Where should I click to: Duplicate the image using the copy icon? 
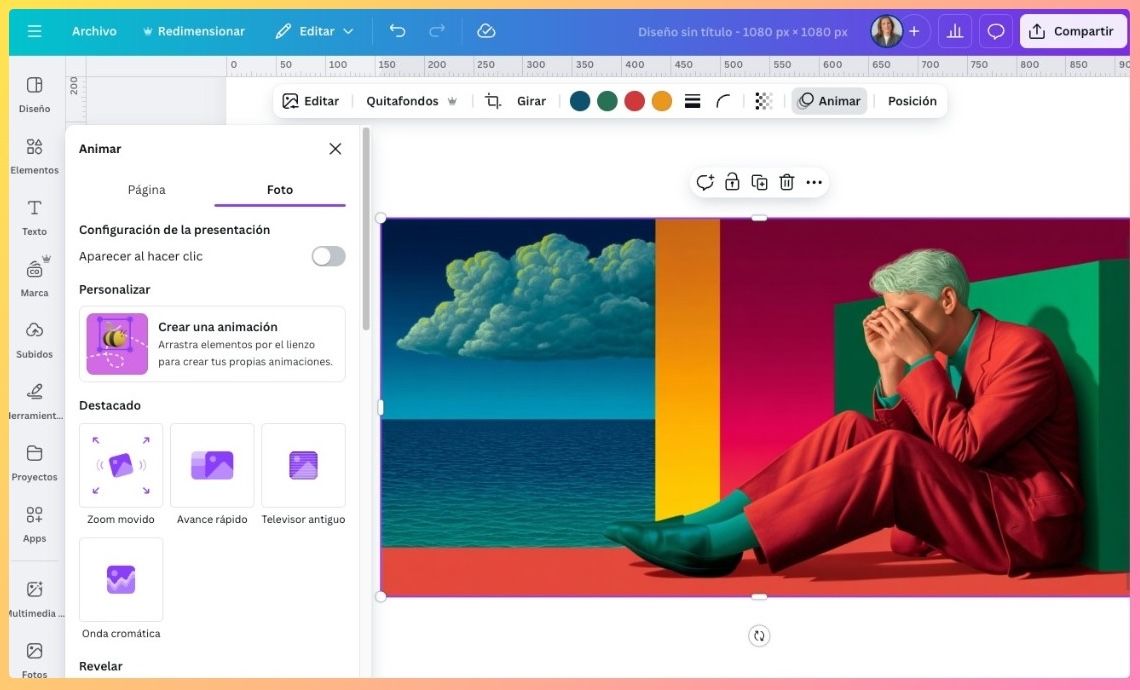coord(760,182)
